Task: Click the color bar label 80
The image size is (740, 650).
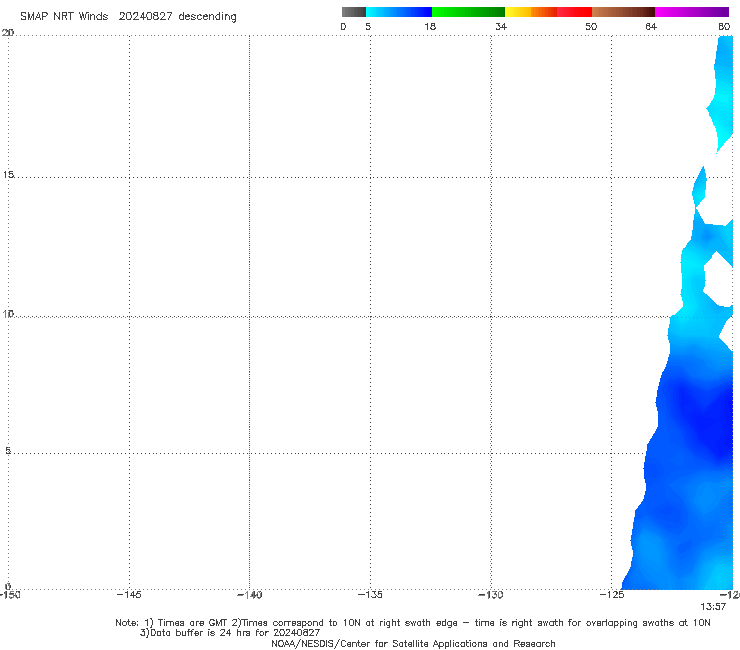Action: point(724,26)
